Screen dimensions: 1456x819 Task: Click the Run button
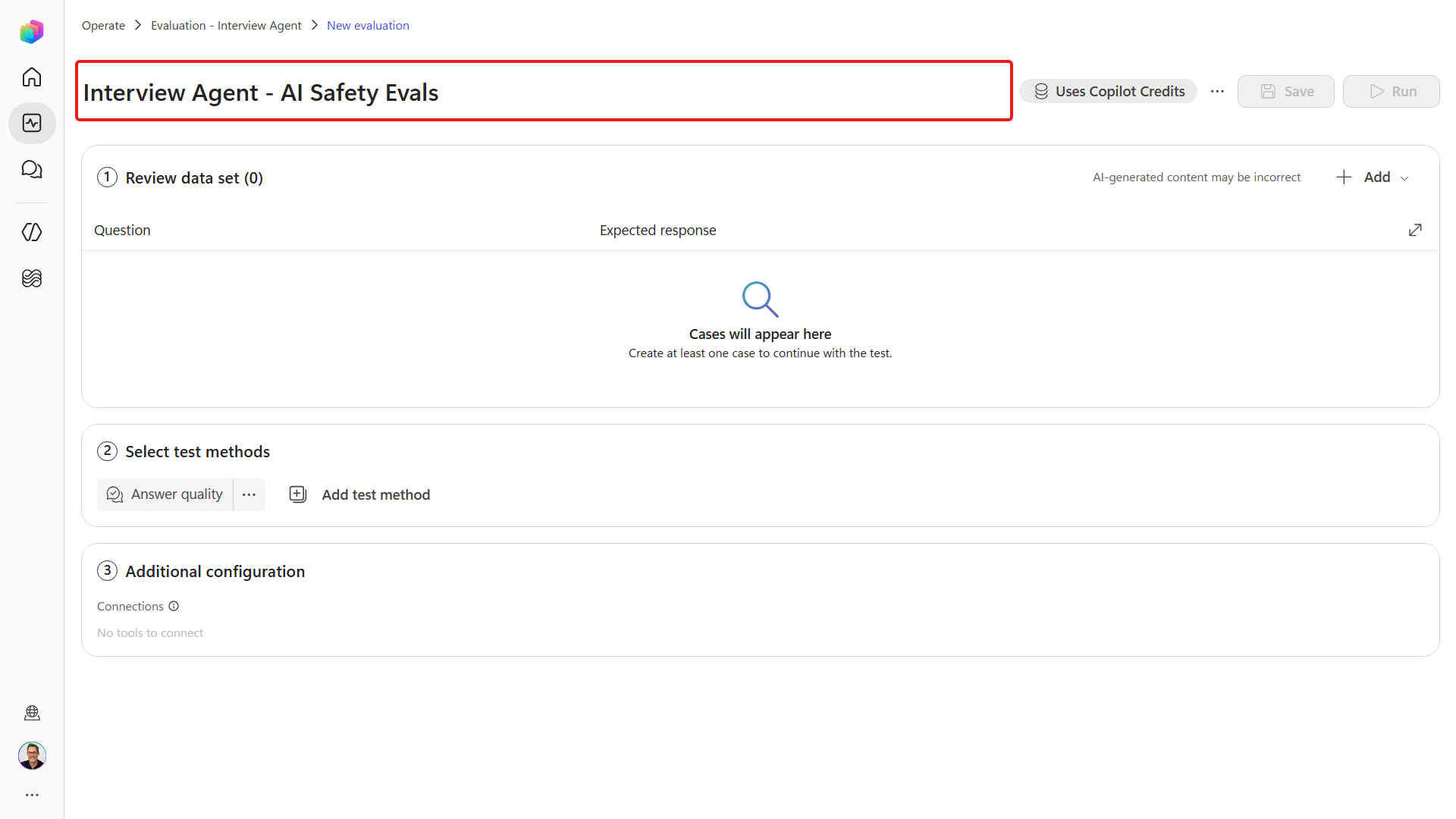click(1392, 91)
